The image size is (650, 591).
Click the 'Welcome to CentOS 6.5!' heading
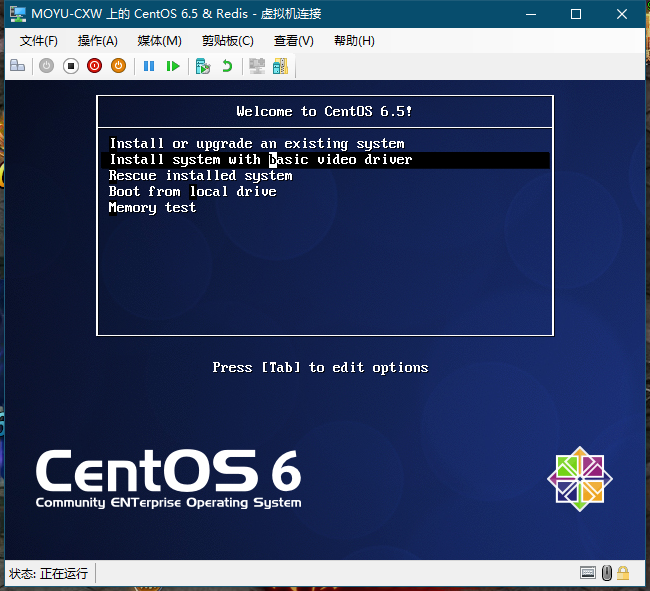coord(324,111)
